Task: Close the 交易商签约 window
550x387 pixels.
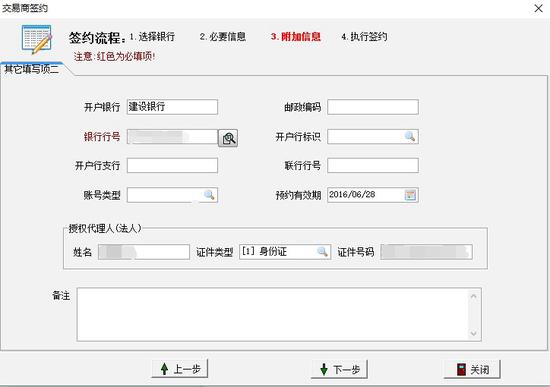Action: point(538,8)
